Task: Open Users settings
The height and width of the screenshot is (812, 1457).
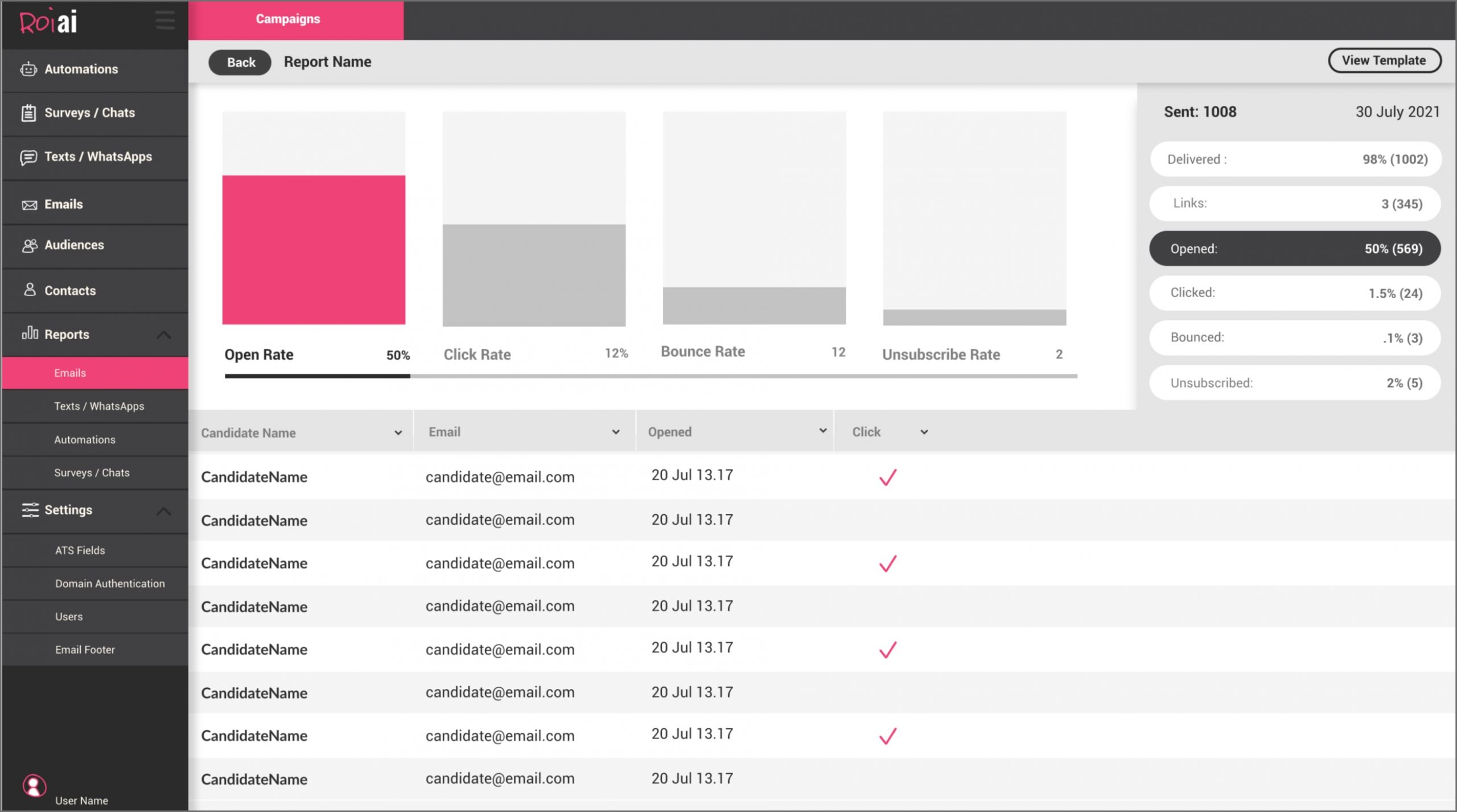Action: tap(95, 617)
